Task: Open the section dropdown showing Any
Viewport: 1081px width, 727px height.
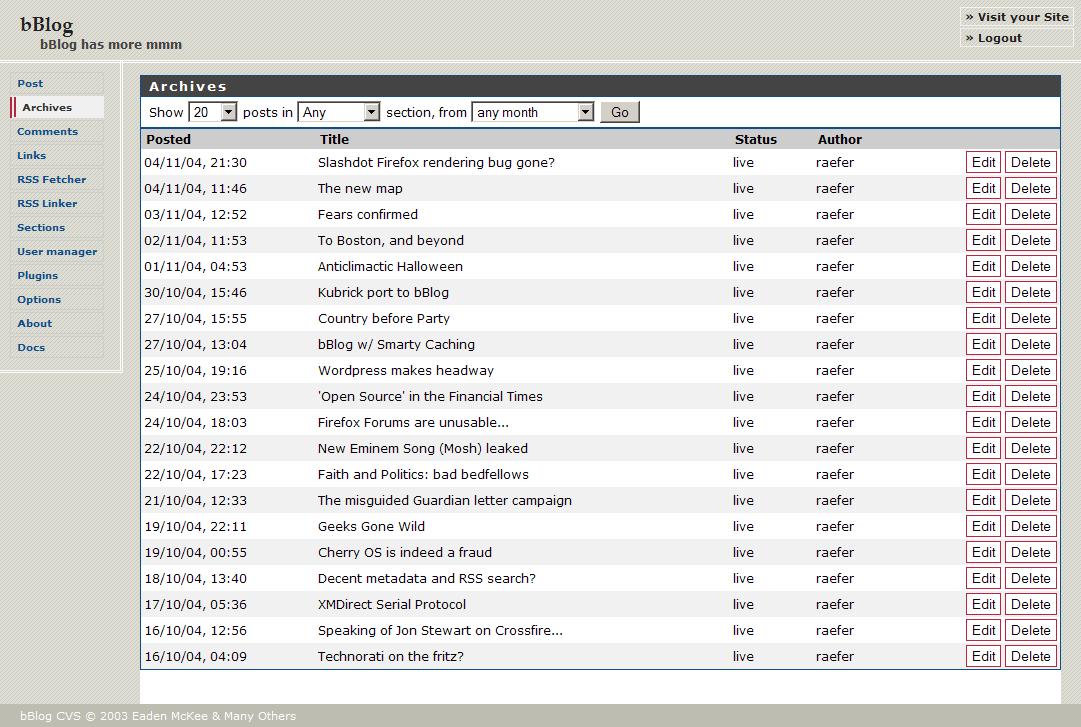Action: coord(339,112)
